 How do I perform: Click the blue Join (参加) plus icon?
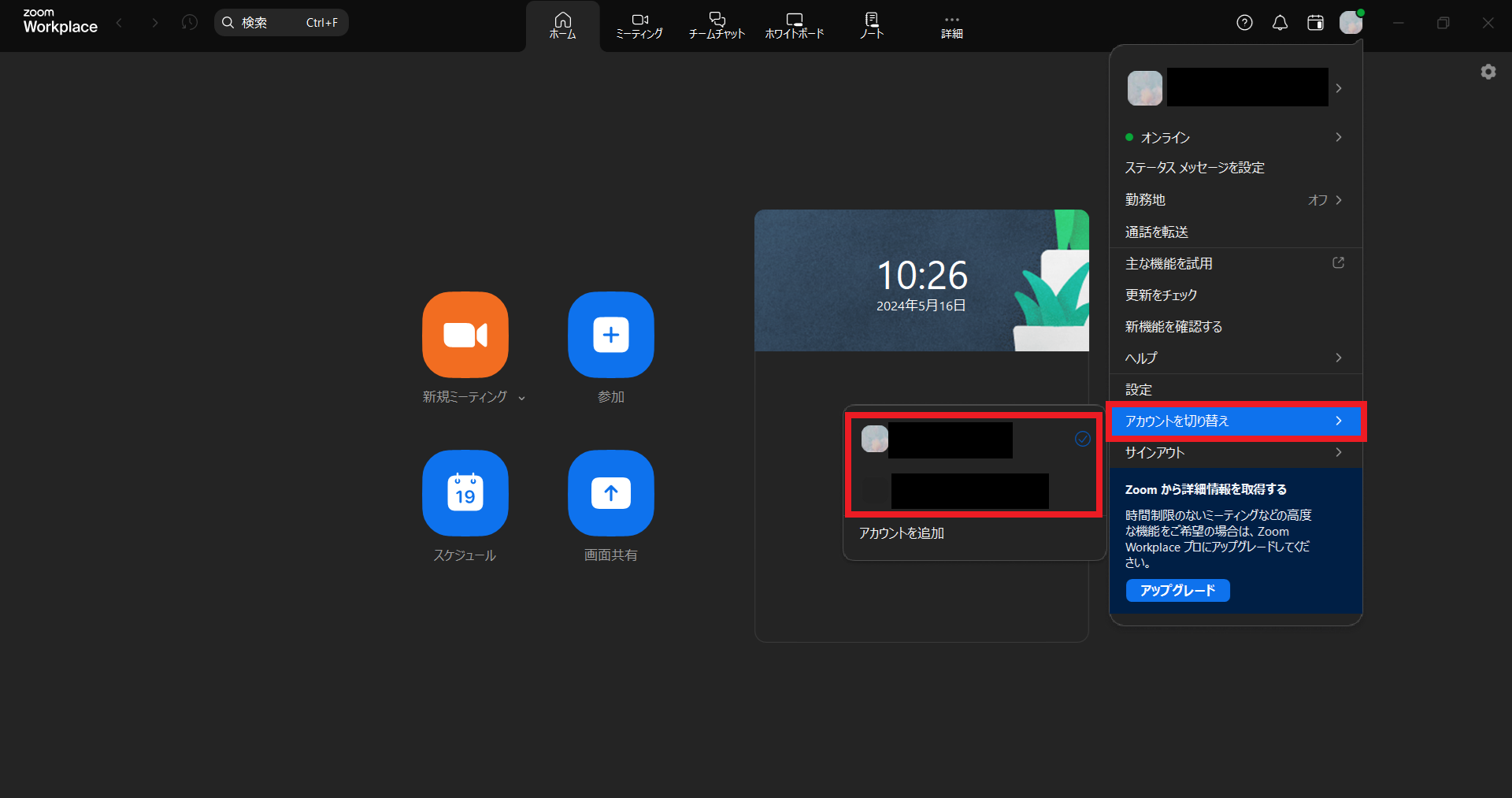coord(610,335)
